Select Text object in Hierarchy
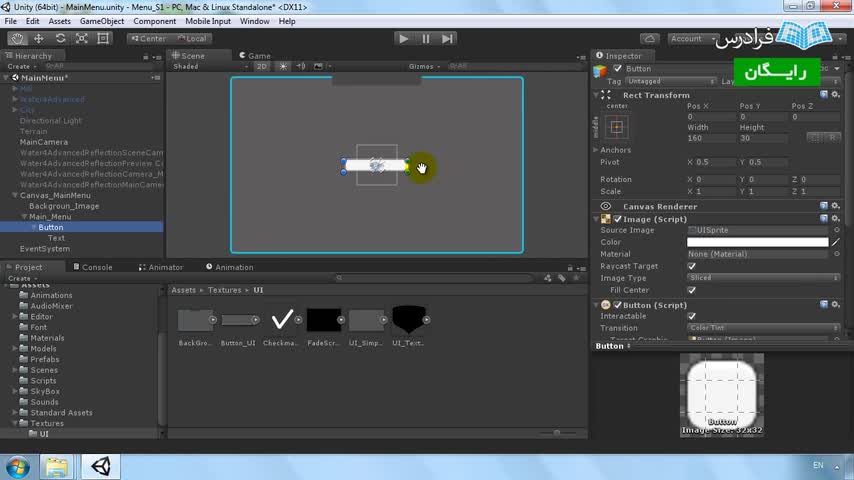This screenshot has height=480, width=854. [56, 238]
